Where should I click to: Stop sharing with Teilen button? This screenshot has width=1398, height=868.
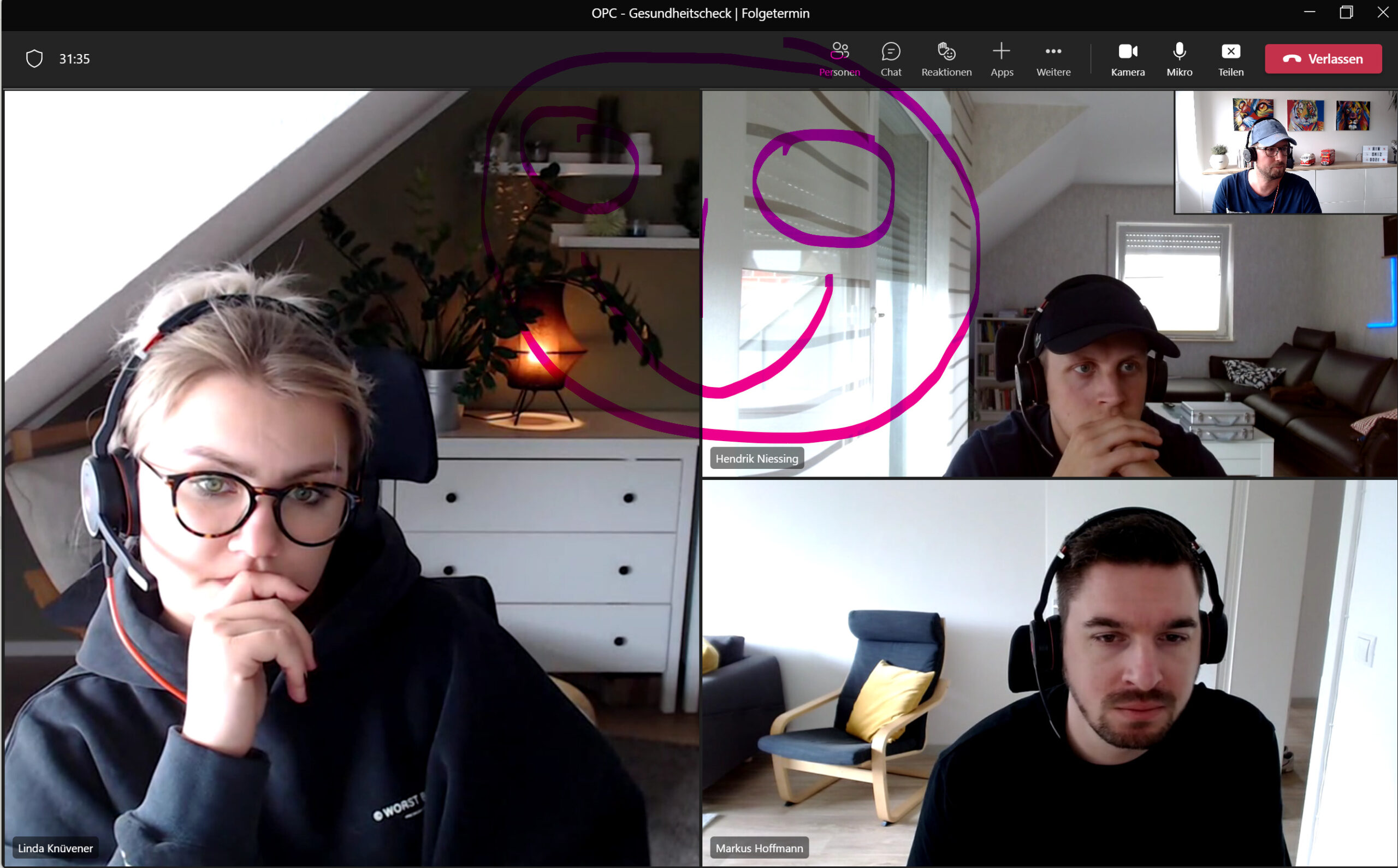1230,58
